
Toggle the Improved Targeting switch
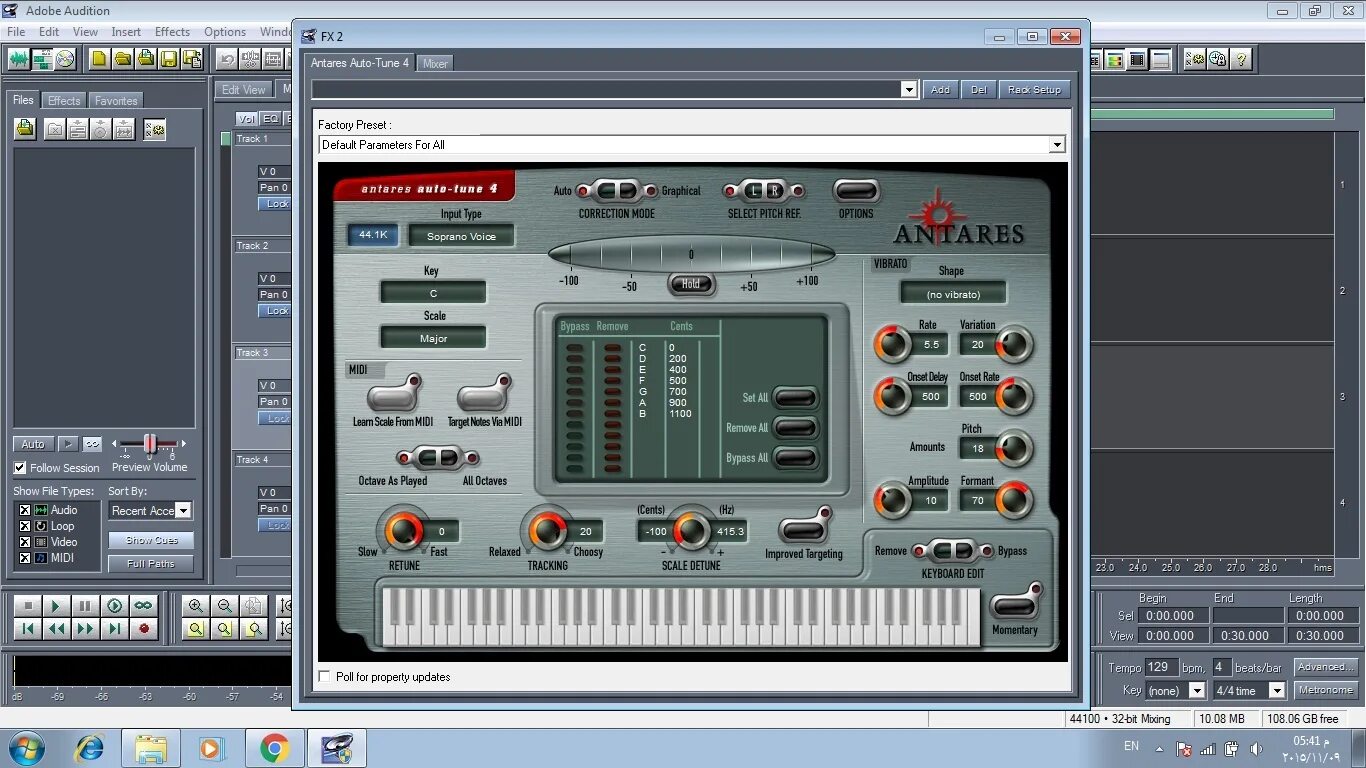coord(804,526)
